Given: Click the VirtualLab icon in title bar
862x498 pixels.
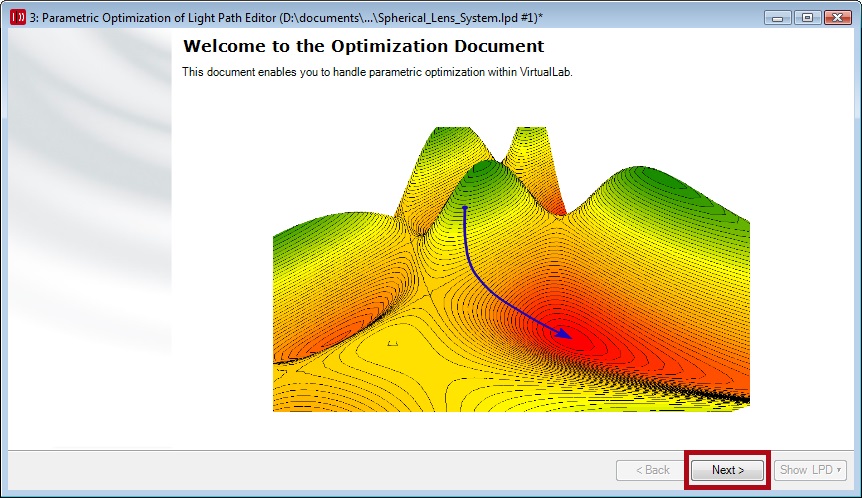Looking at the screenshot, I should 18,17.
